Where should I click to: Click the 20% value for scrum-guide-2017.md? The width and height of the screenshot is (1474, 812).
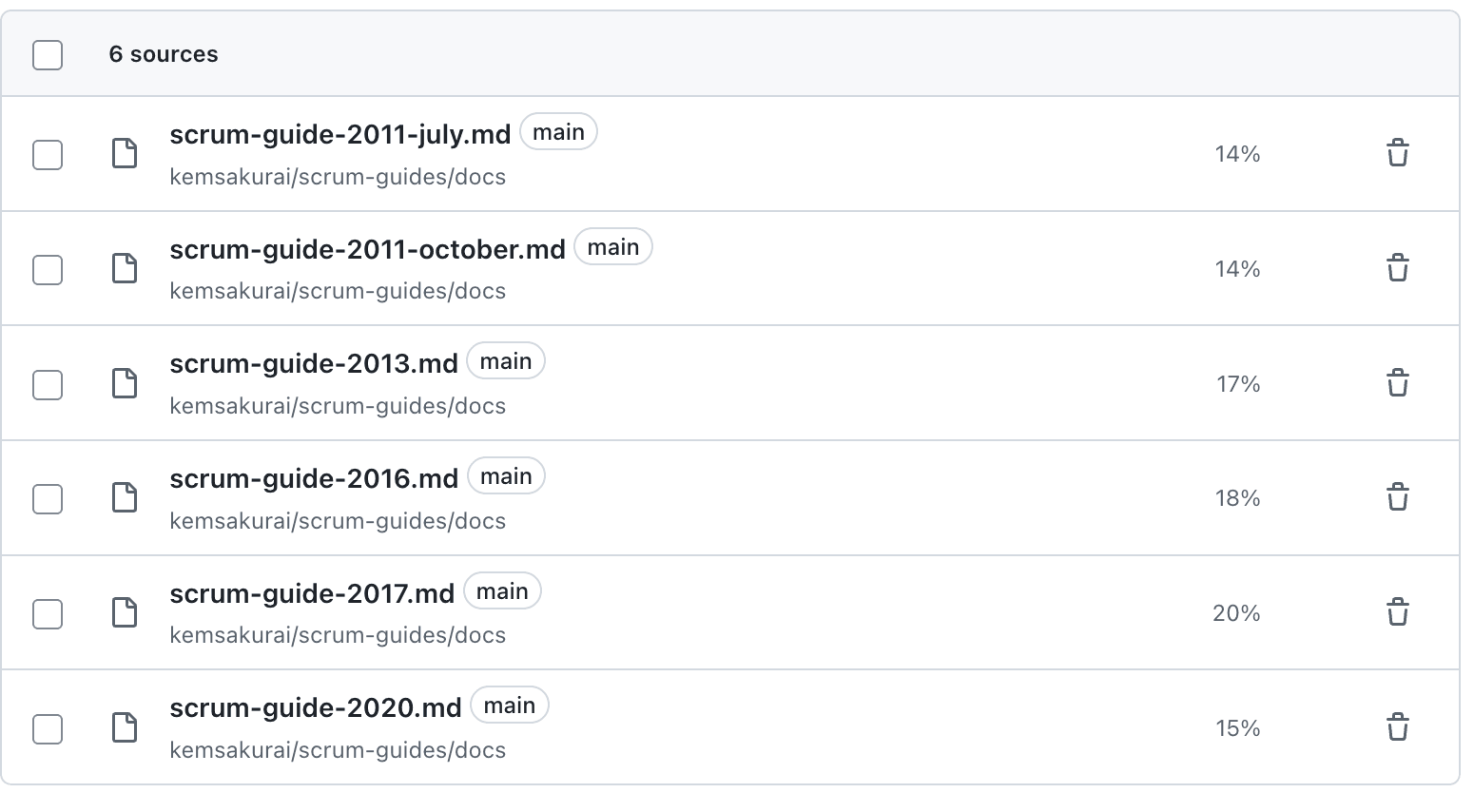[1236, 613]
